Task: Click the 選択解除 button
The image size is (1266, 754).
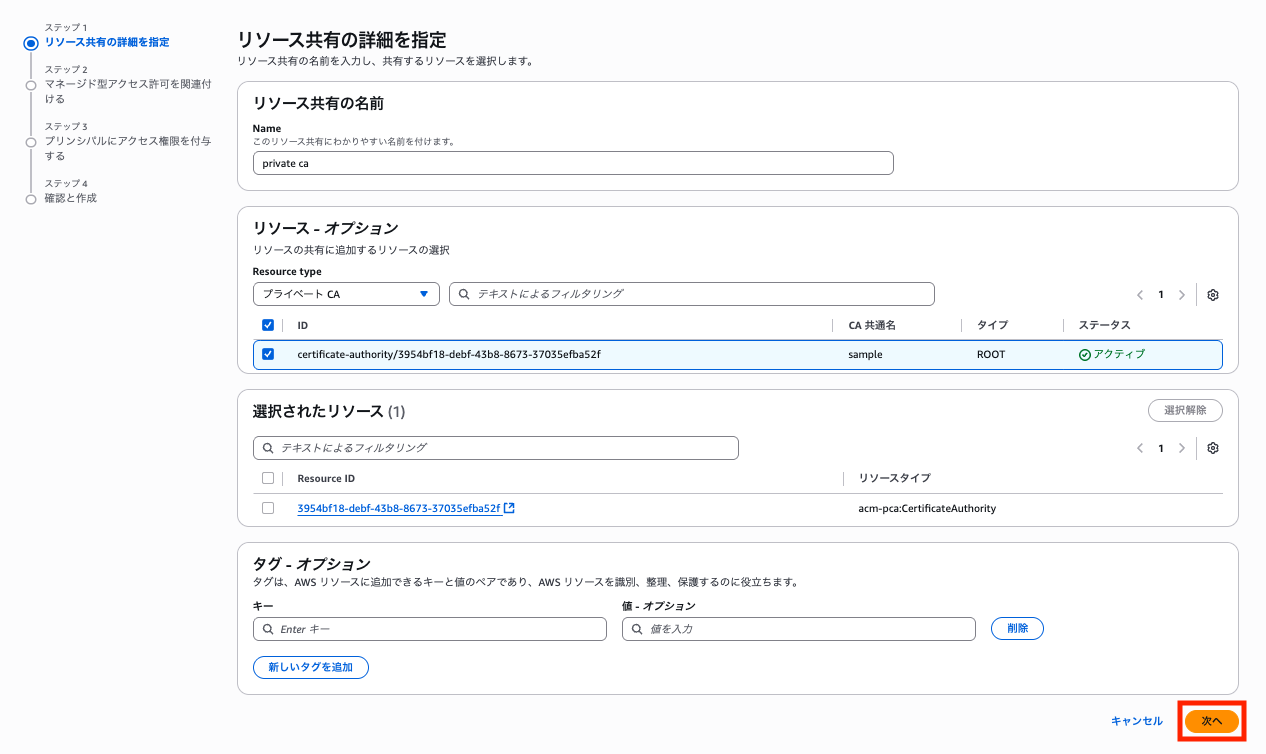Action: 1185,410
